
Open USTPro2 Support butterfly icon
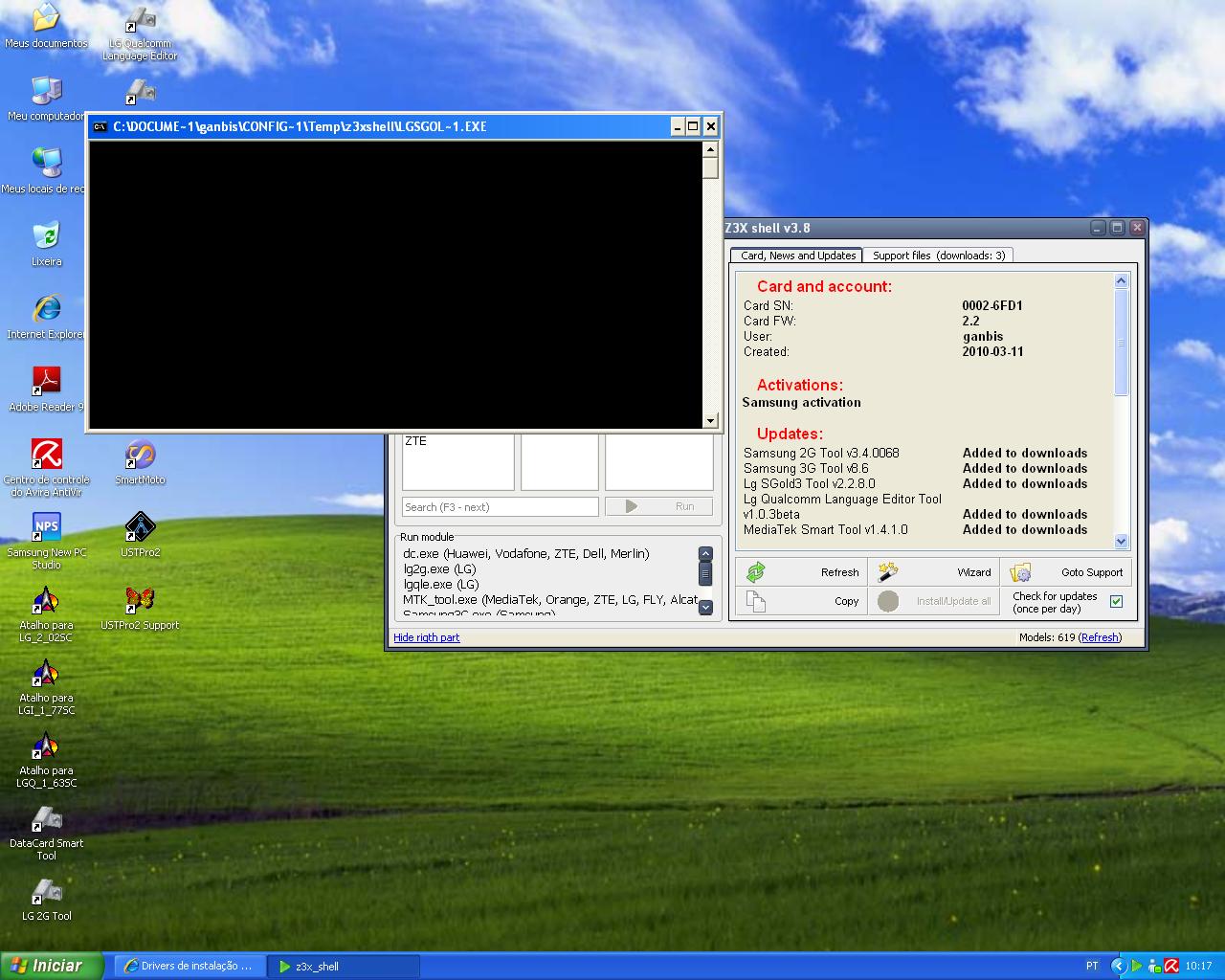tap(140, 607)
